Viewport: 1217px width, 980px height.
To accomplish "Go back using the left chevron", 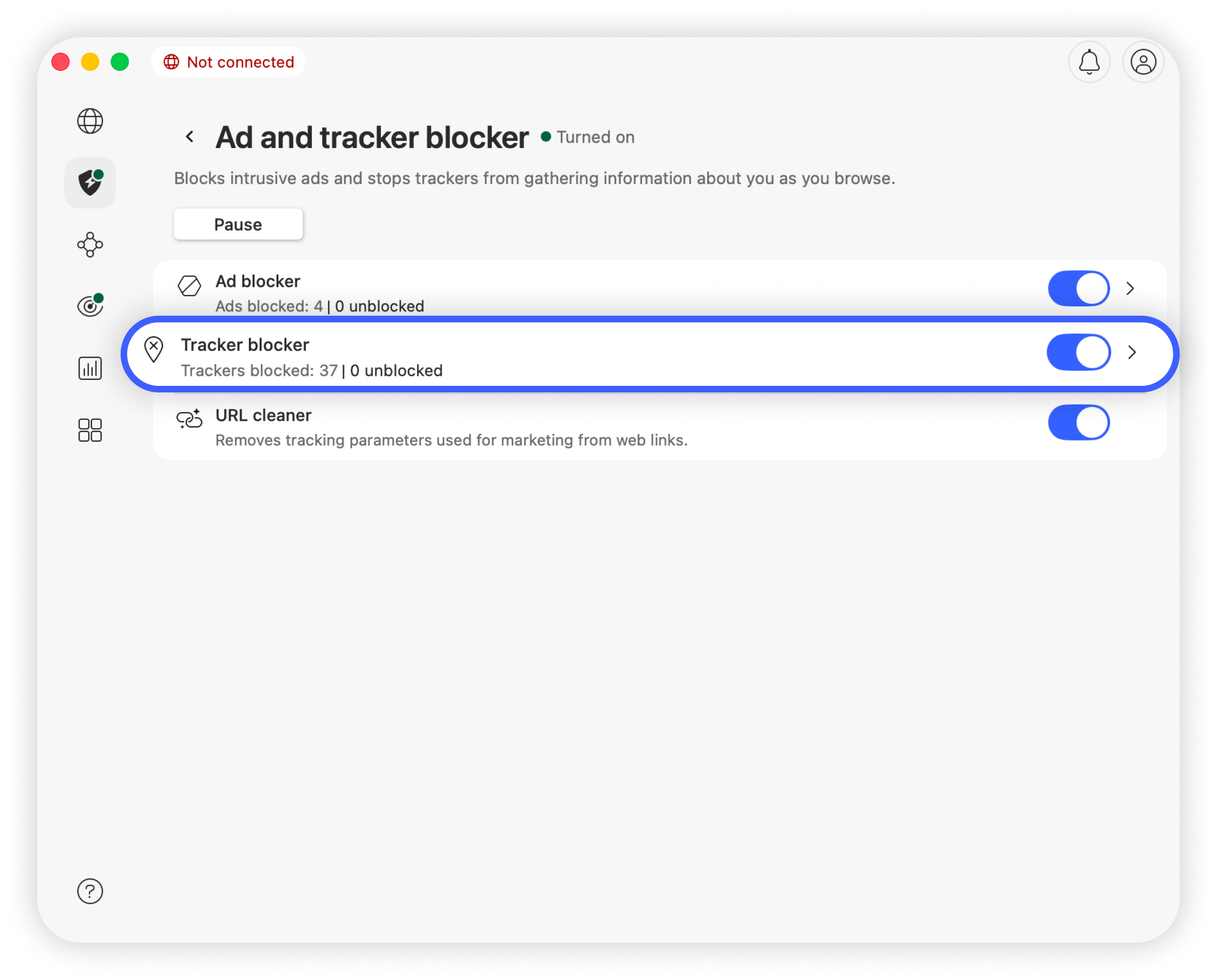I will (x=190, y=136).
